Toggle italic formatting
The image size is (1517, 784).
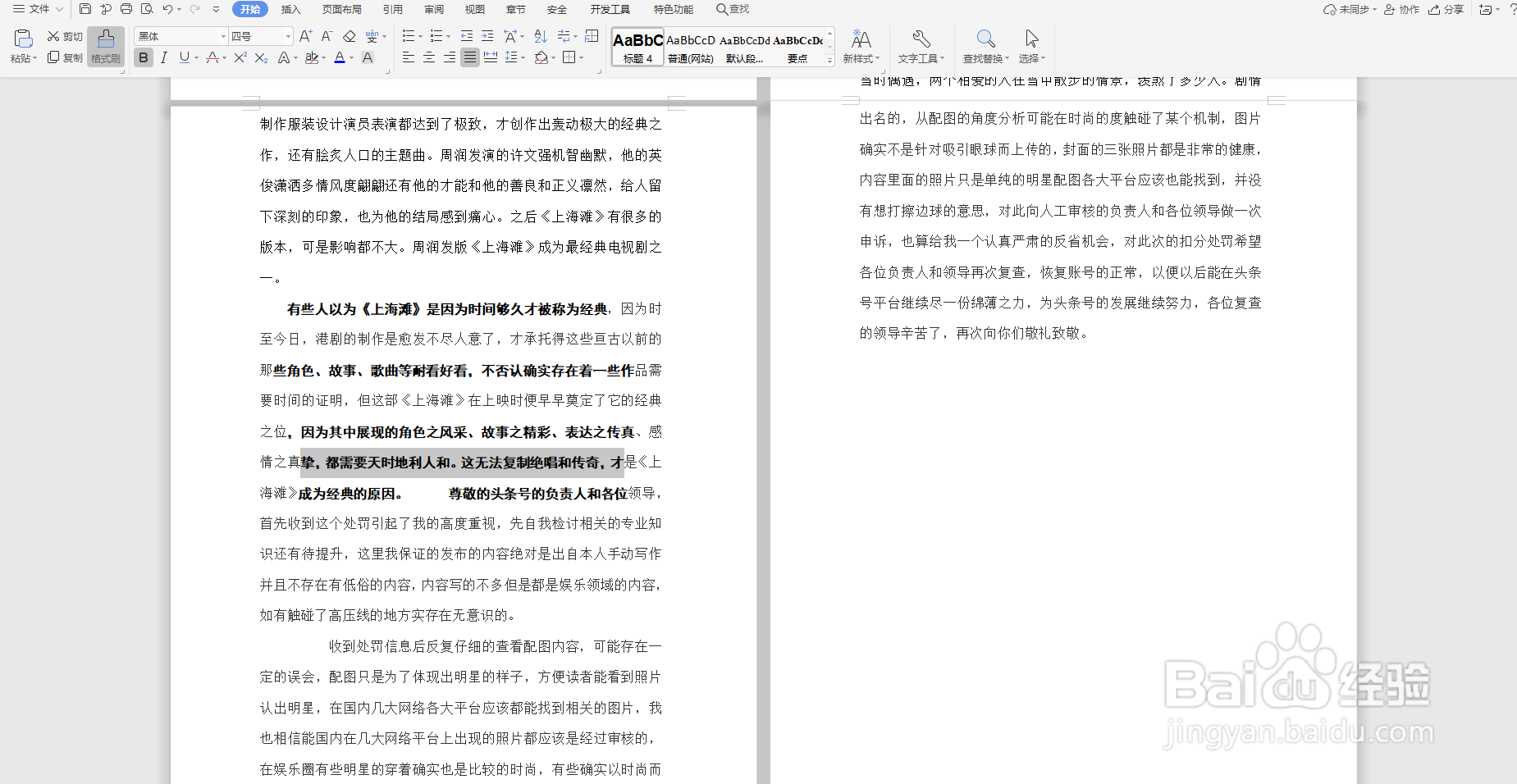[x=164, y=57]
